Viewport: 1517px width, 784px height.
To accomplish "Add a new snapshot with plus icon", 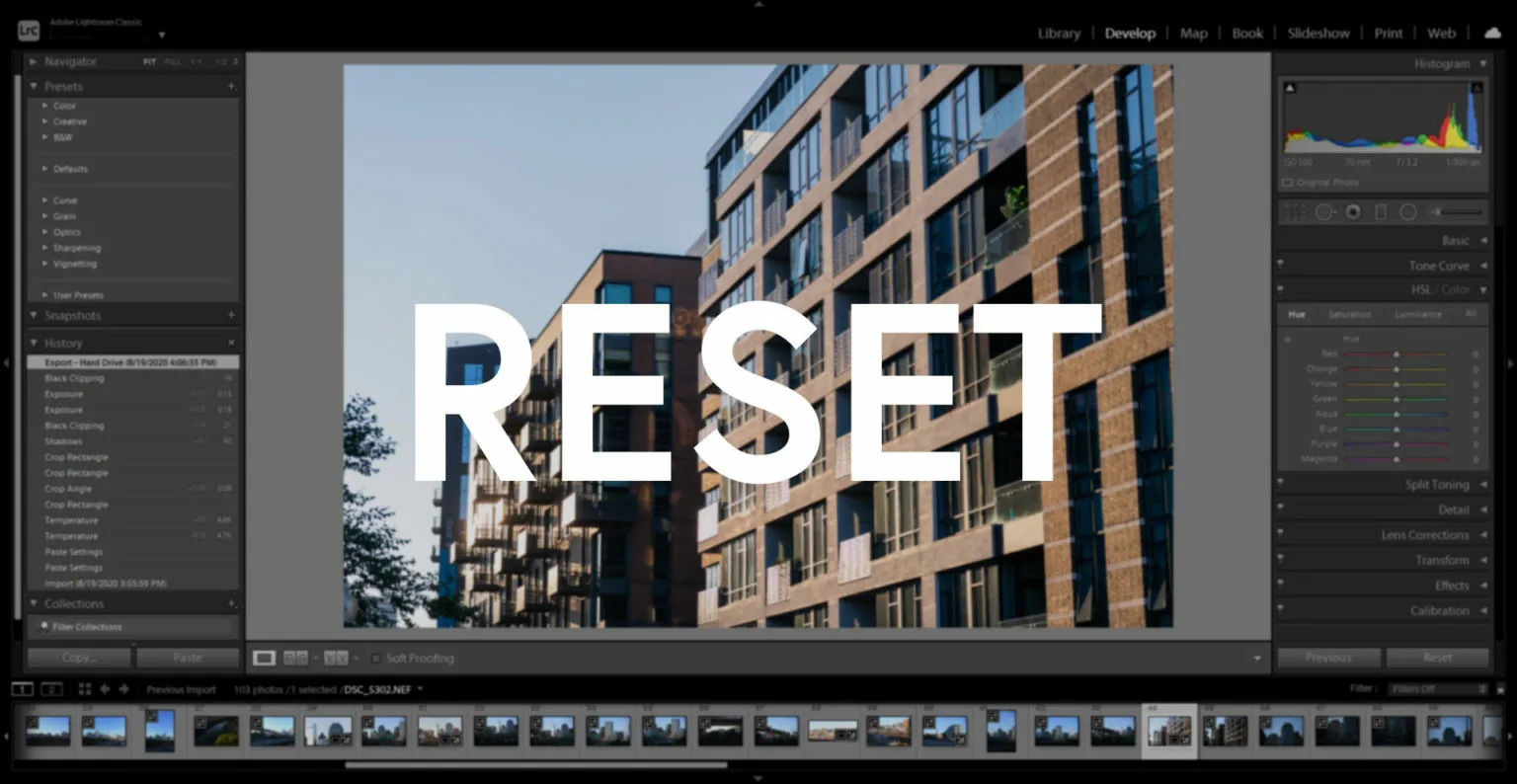I will [x=232, y=316].
